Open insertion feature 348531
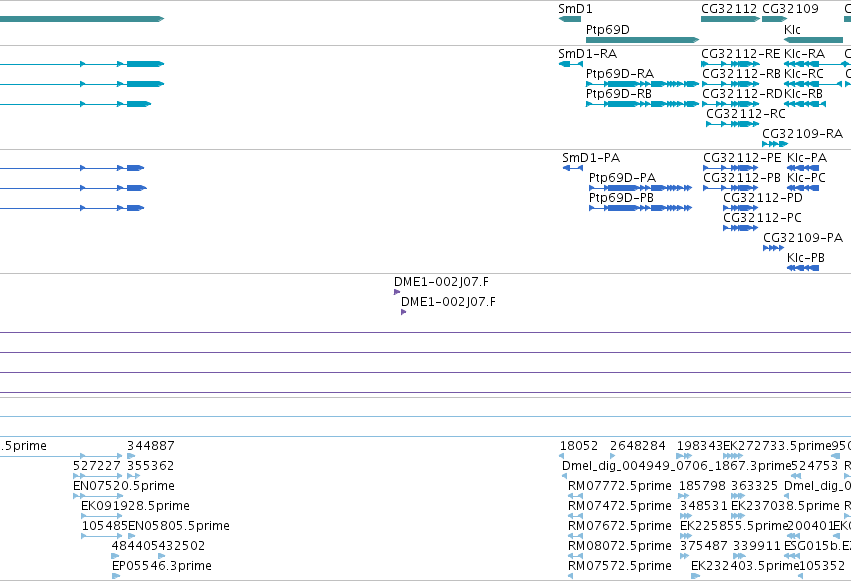 click(686, 516)
